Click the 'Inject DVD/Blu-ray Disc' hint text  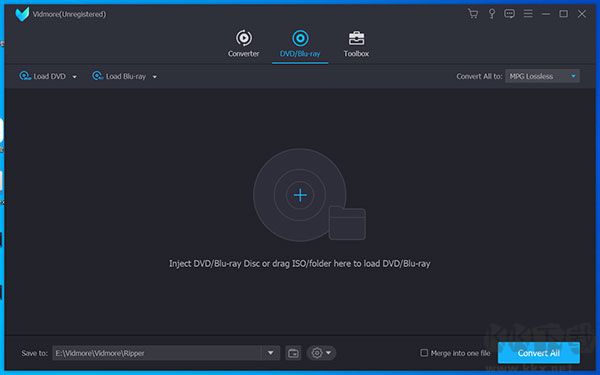pos(300,264)
